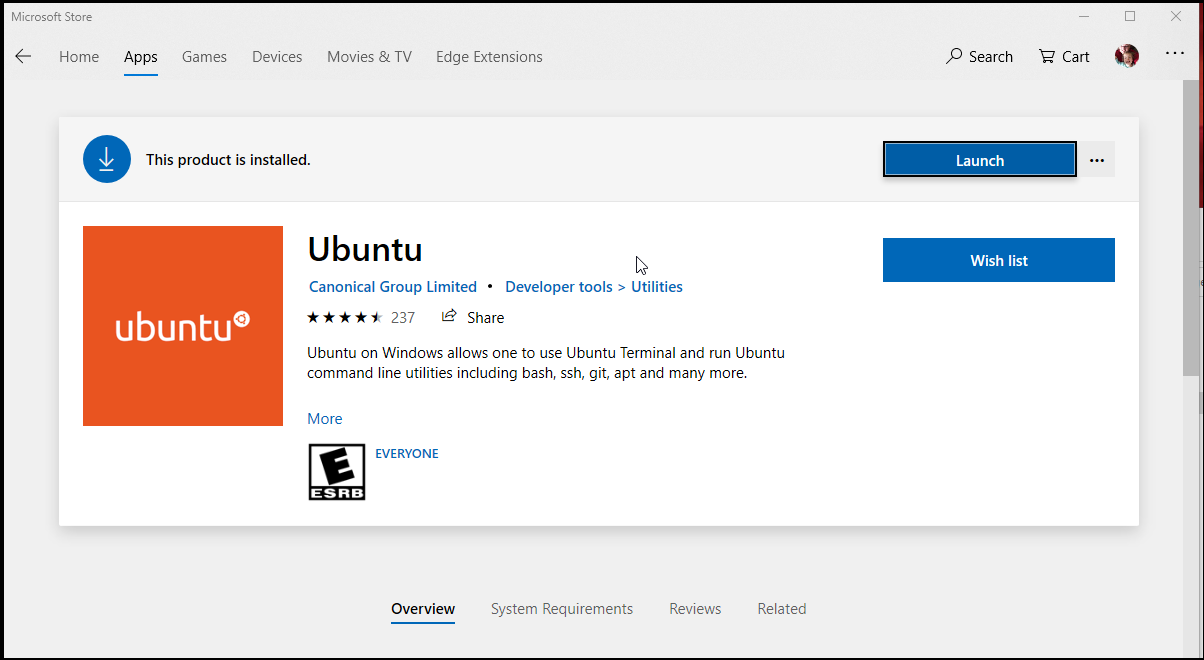Open the more options button beside Launch
The height and width of the screenshot is (660, 1204).
(x=1097, y=160)
